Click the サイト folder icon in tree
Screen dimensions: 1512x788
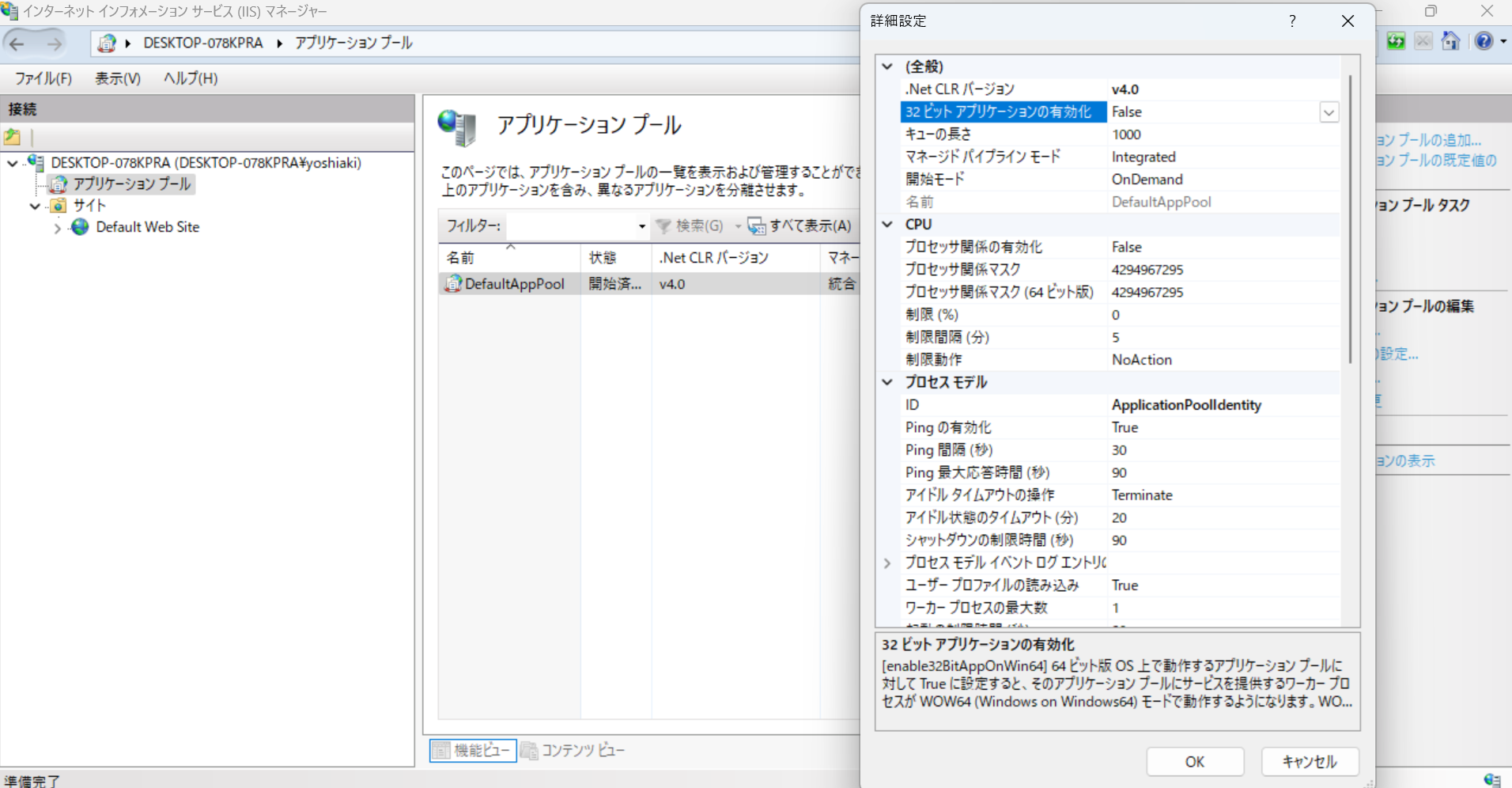click(58, 206)
